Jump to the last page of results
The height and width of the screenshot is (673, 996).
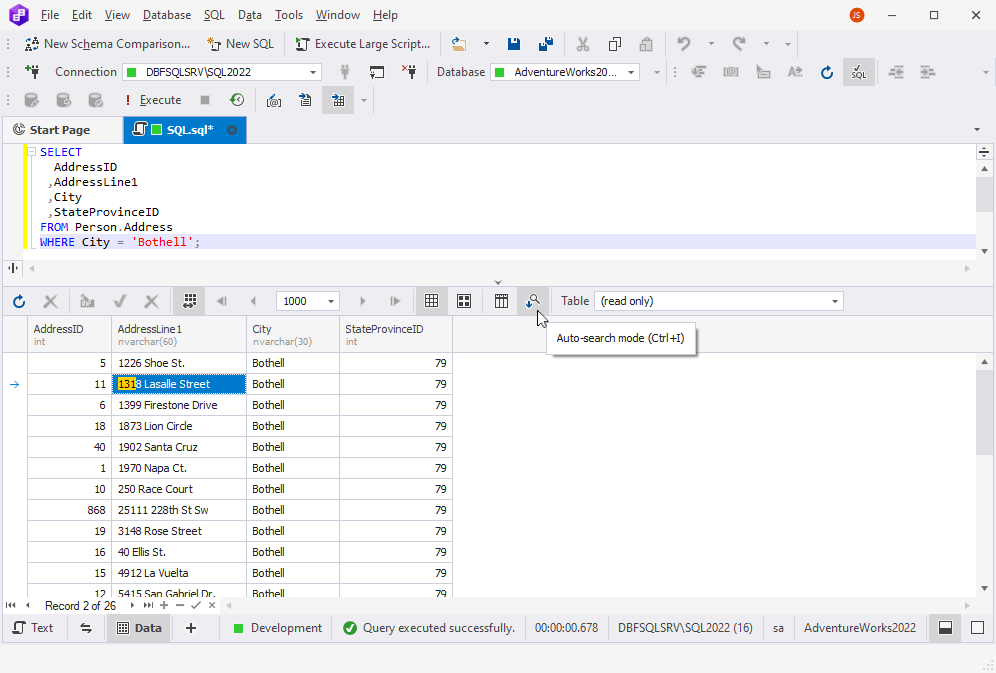point(395,301)
